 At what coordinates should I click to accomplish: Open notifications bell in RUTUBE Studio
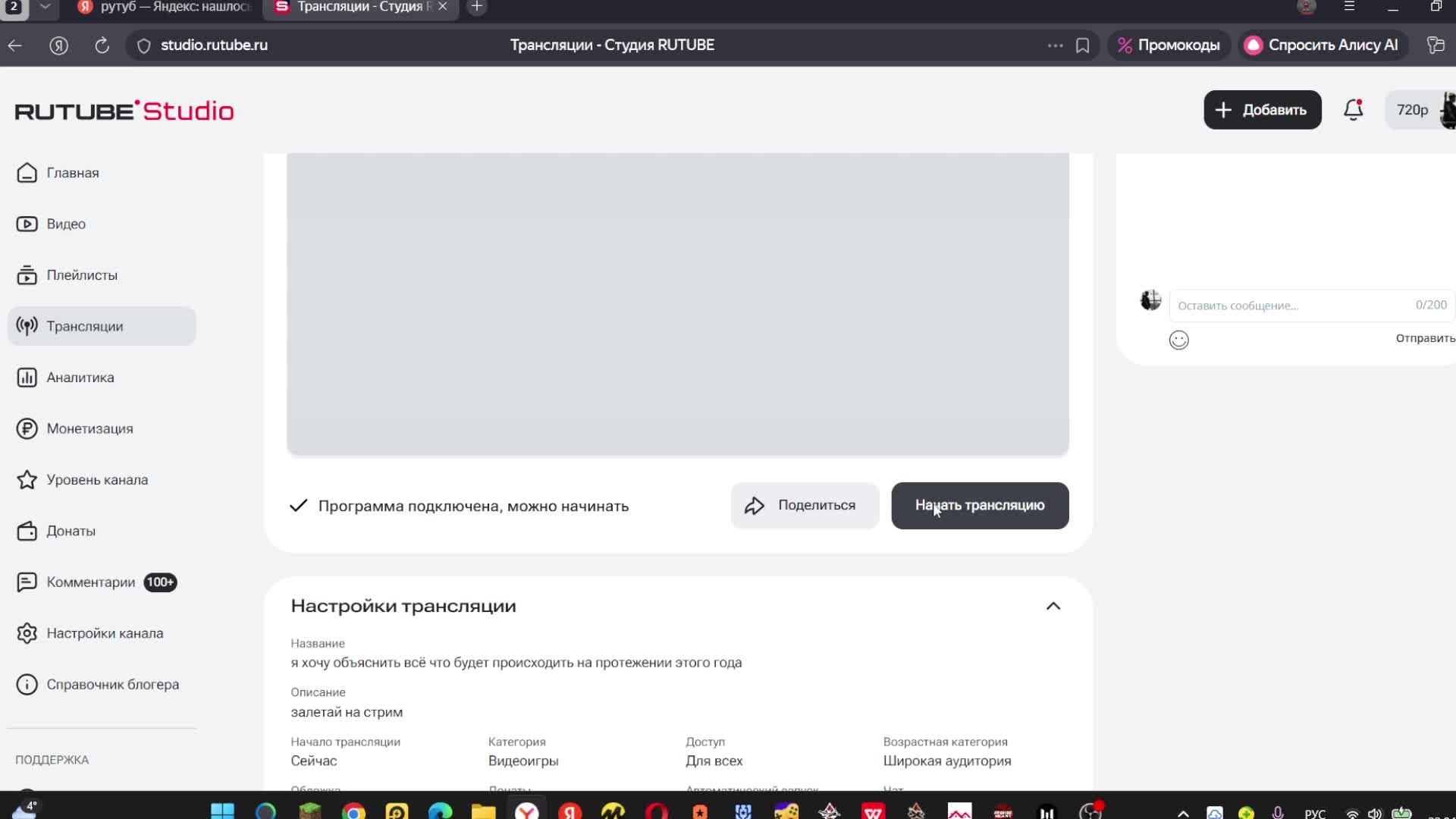point(1353,109)
